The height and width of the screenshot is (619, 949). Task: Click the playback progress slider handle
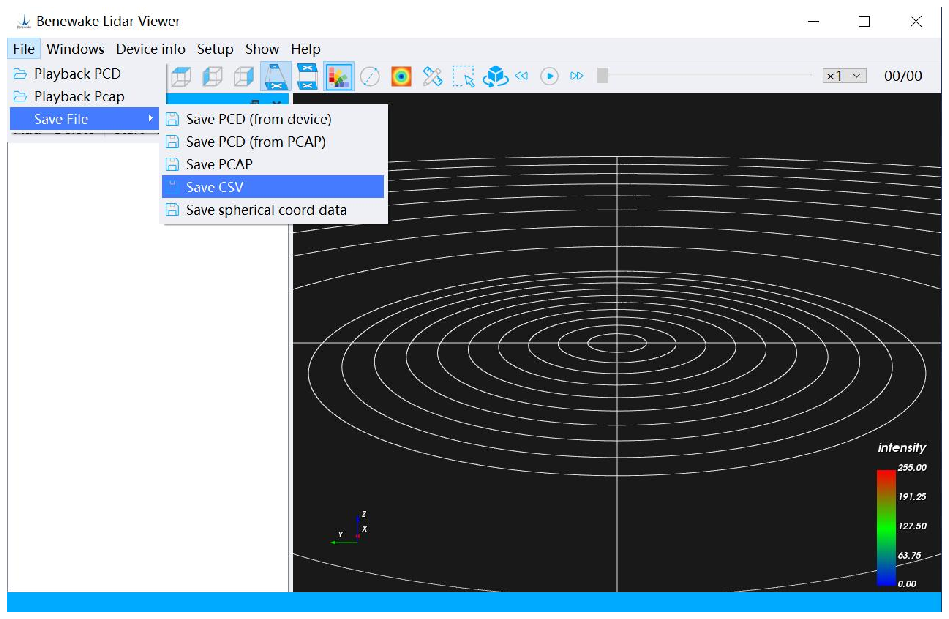[602, 76]
